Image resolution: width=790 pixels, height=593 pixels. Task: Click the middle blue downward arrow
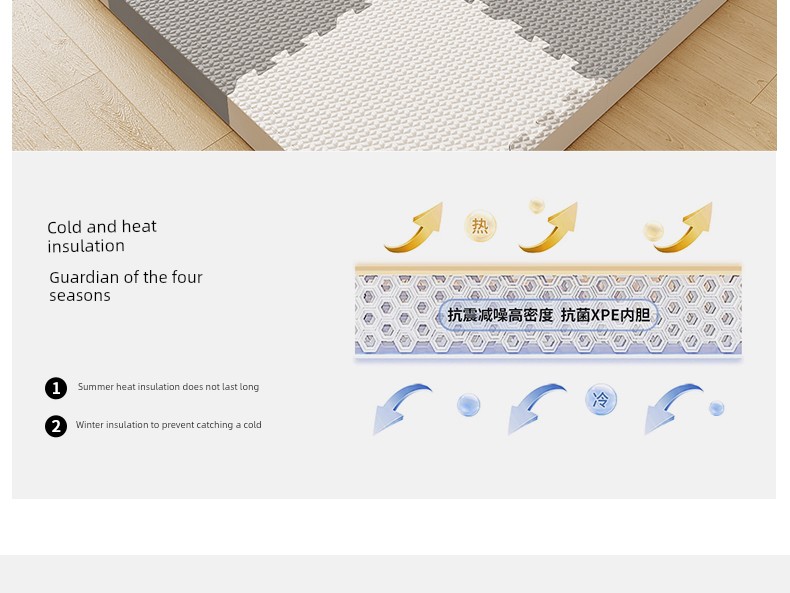(x=537, y=409)
